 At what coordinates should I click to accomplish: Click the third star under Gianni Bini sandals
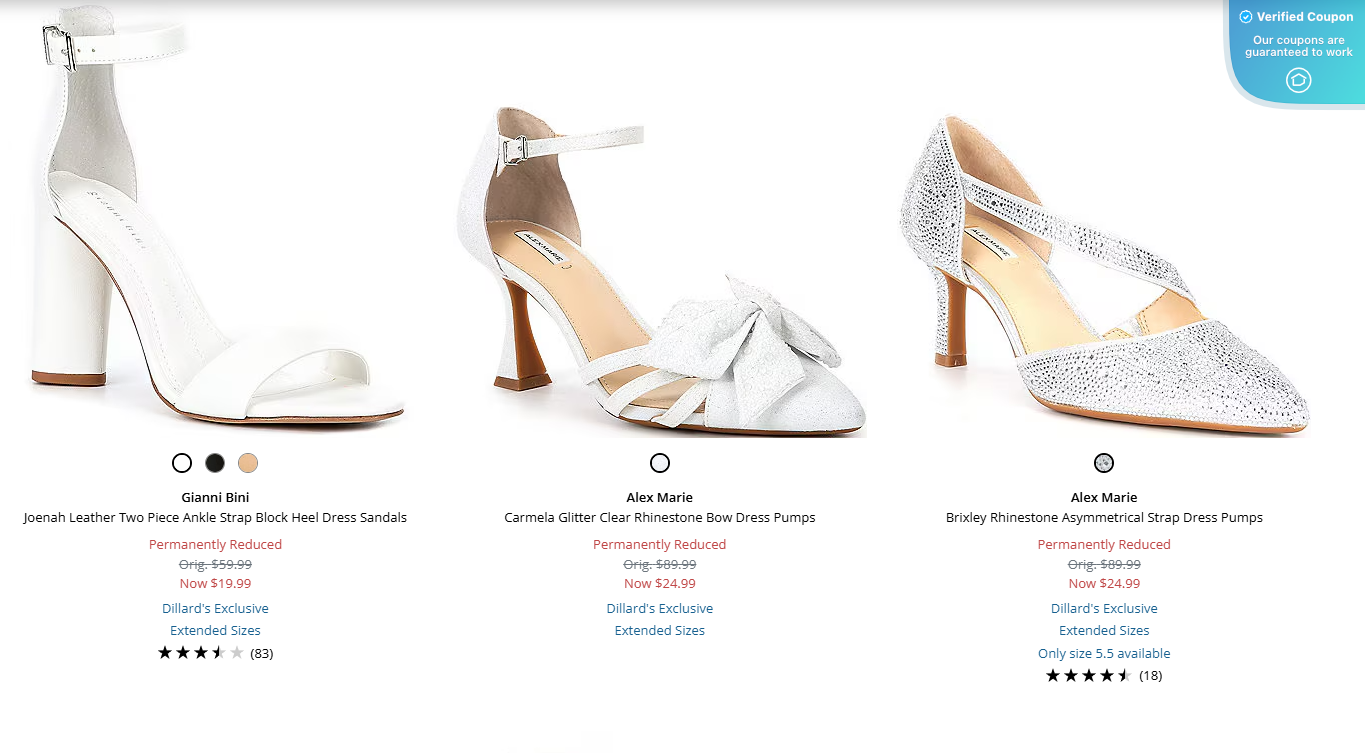coord(200,652)
